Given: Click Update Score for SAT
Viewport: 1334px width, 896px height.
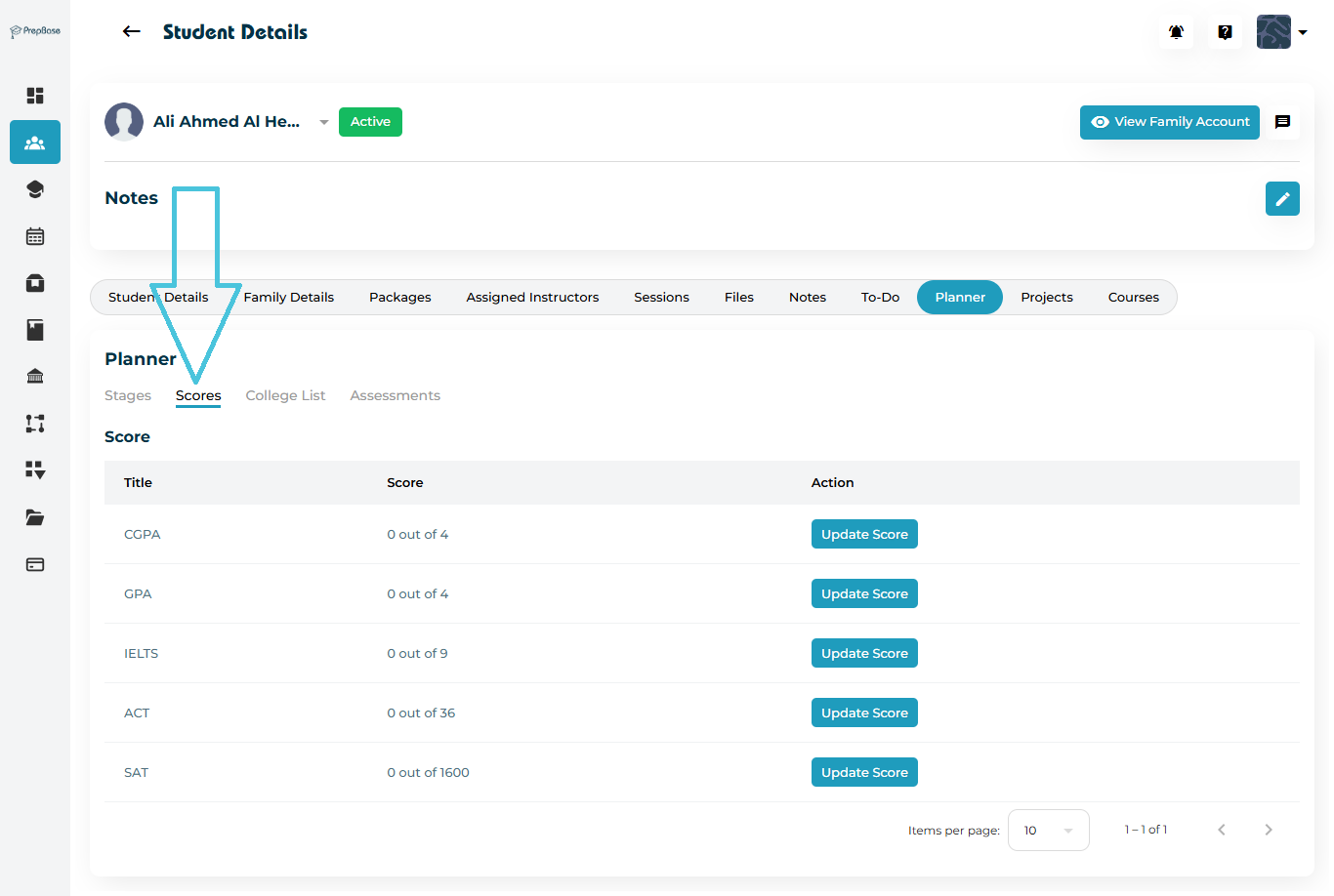Looking at the screenshot, I should pos(863,772).
